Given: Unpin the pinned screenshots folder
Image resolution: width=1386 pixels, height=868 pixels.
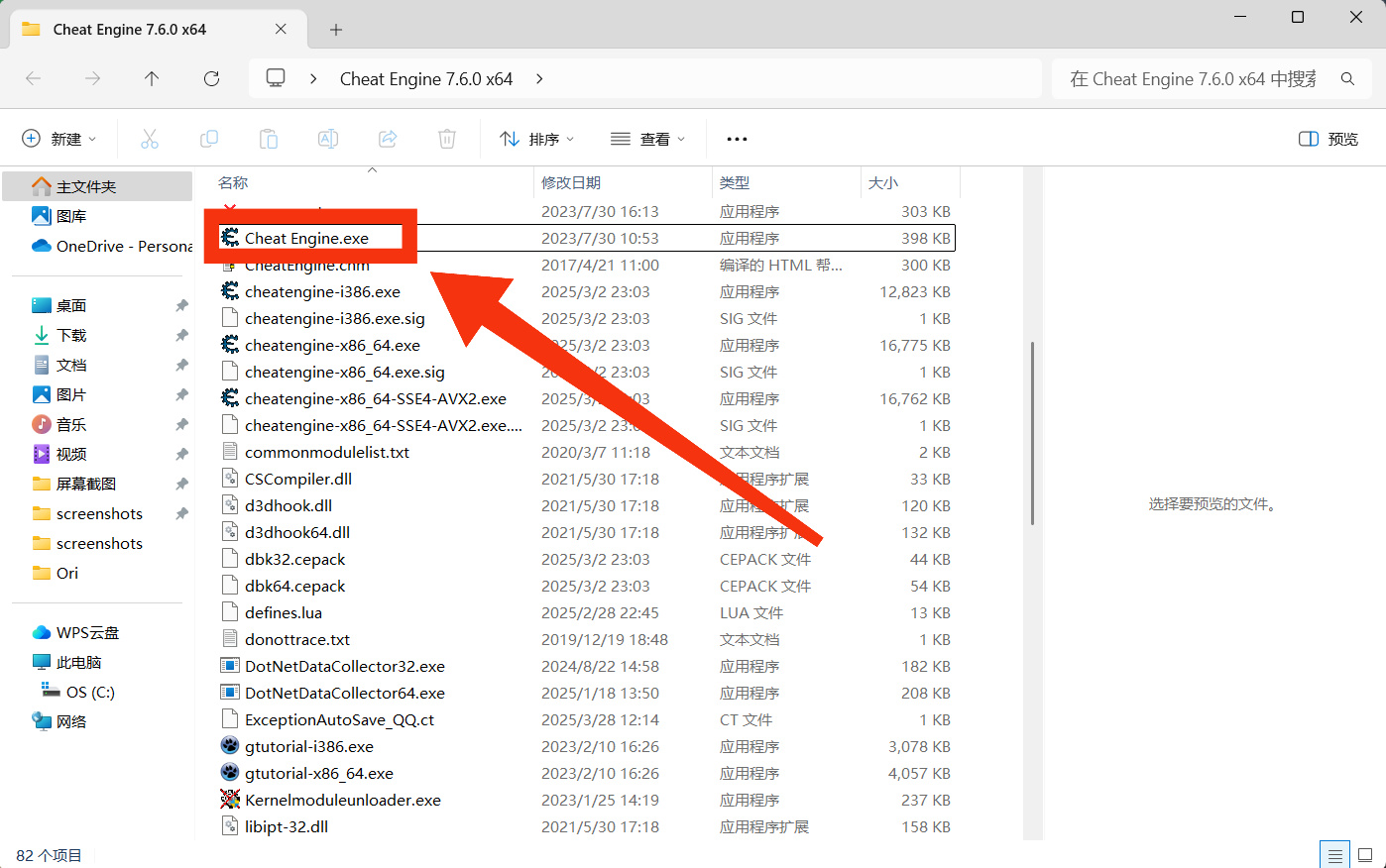Looking at the screenshot, I should [x=181, y=513].
